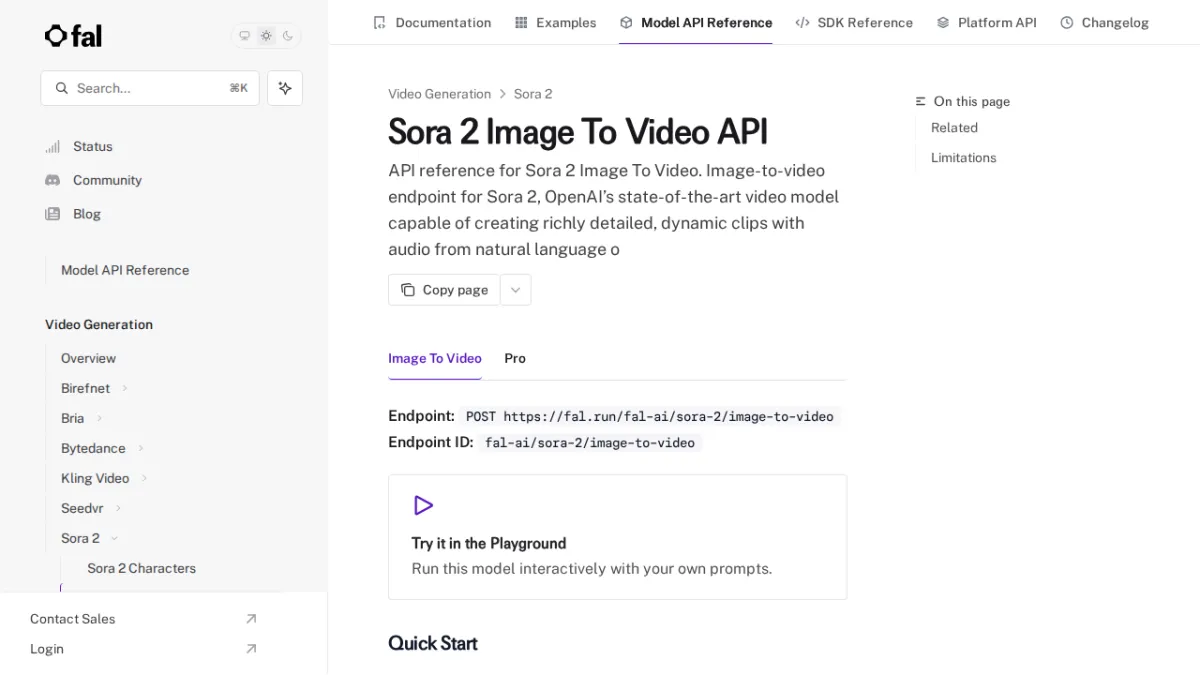Click the Login external arrow icon

click(x=251, y=649)
